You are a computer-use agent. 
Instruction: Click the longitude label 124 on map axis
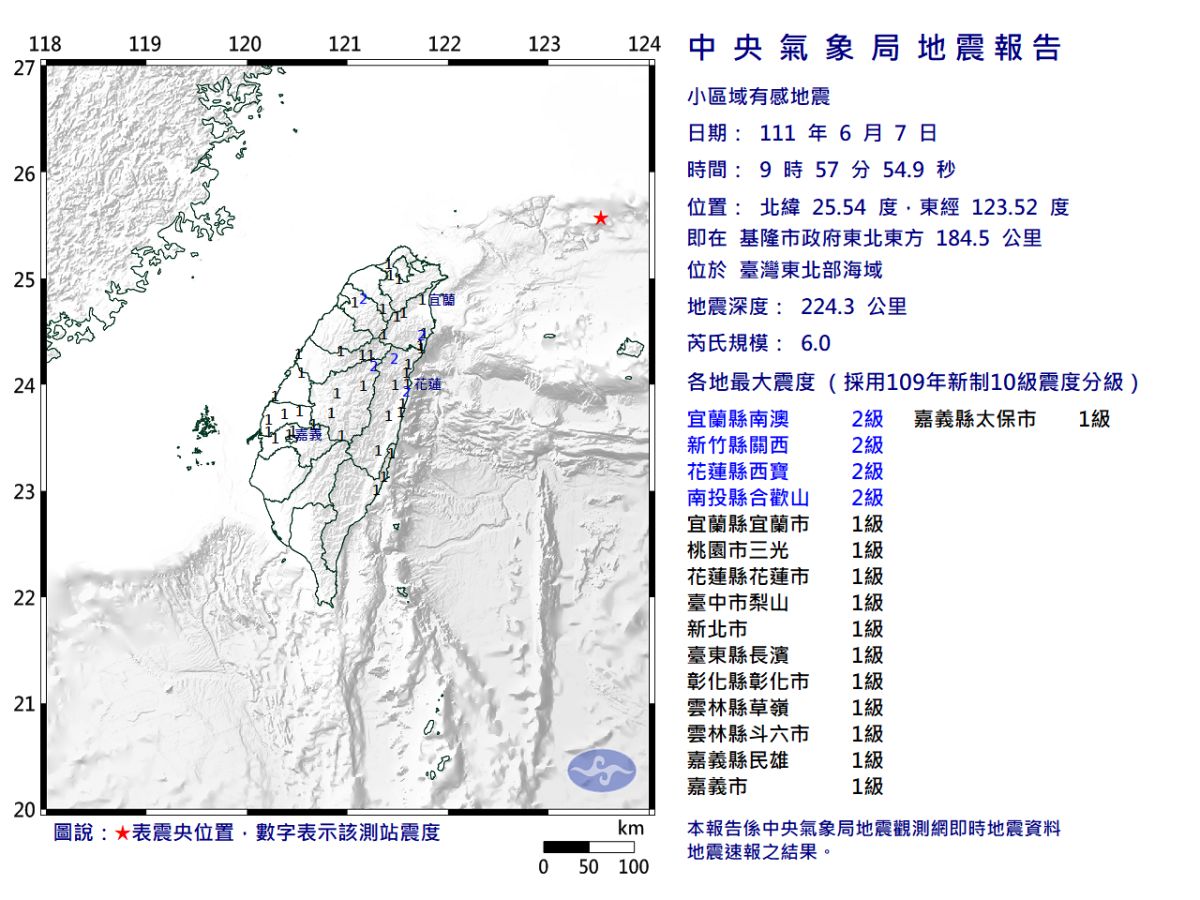pyautogui.click(x=646, y=44)
